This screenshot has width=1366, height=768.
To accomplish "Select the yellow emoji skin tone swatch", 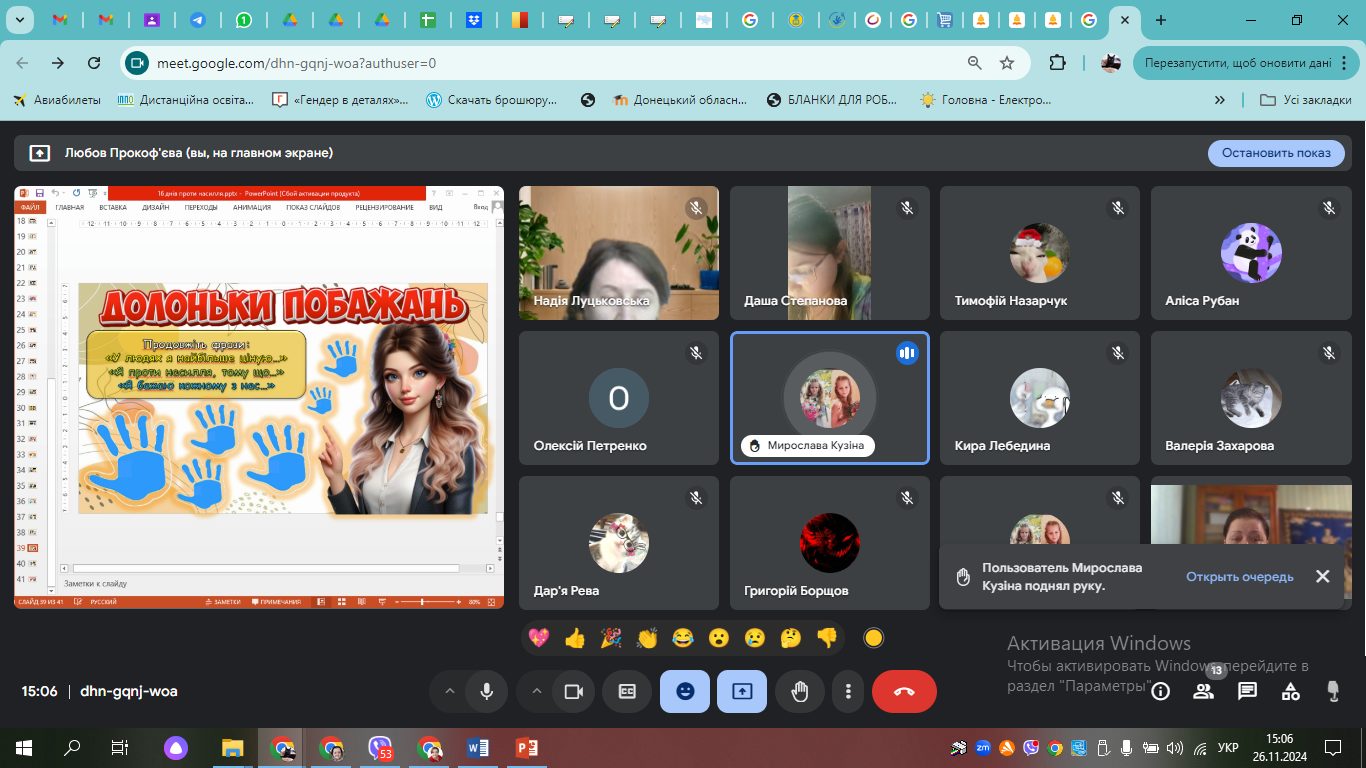I will click(x=873, y=638).
